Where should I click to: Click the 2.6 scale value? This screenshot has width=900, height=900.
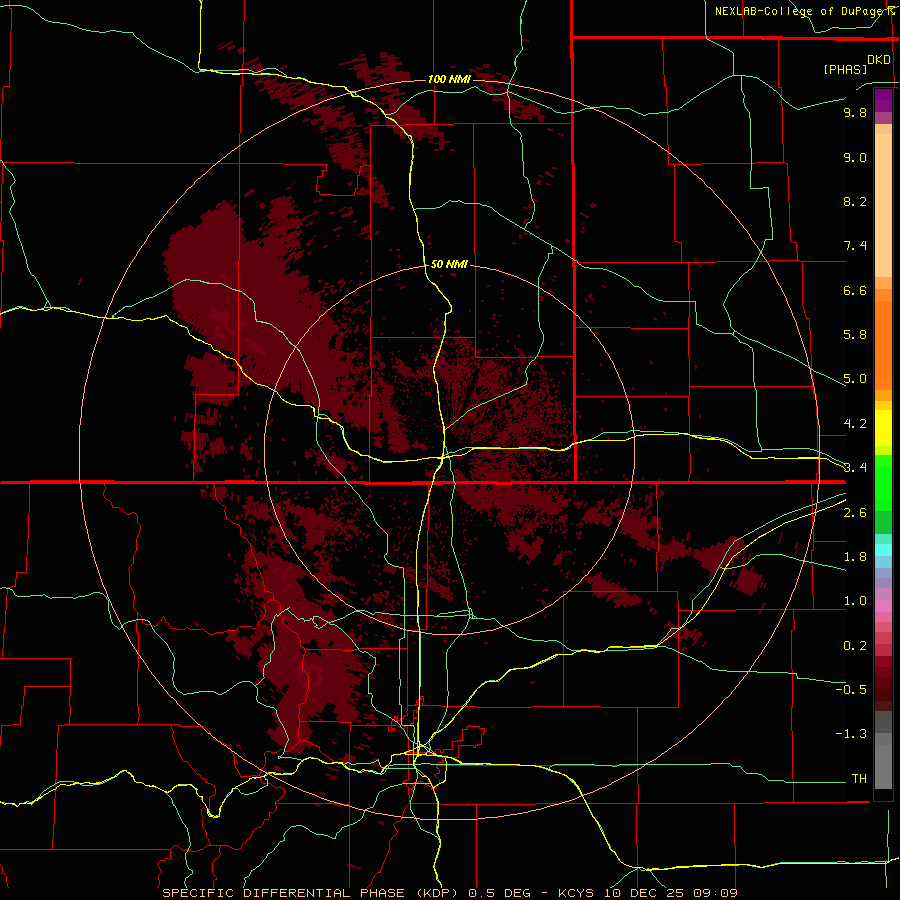[x=855, y=513]
